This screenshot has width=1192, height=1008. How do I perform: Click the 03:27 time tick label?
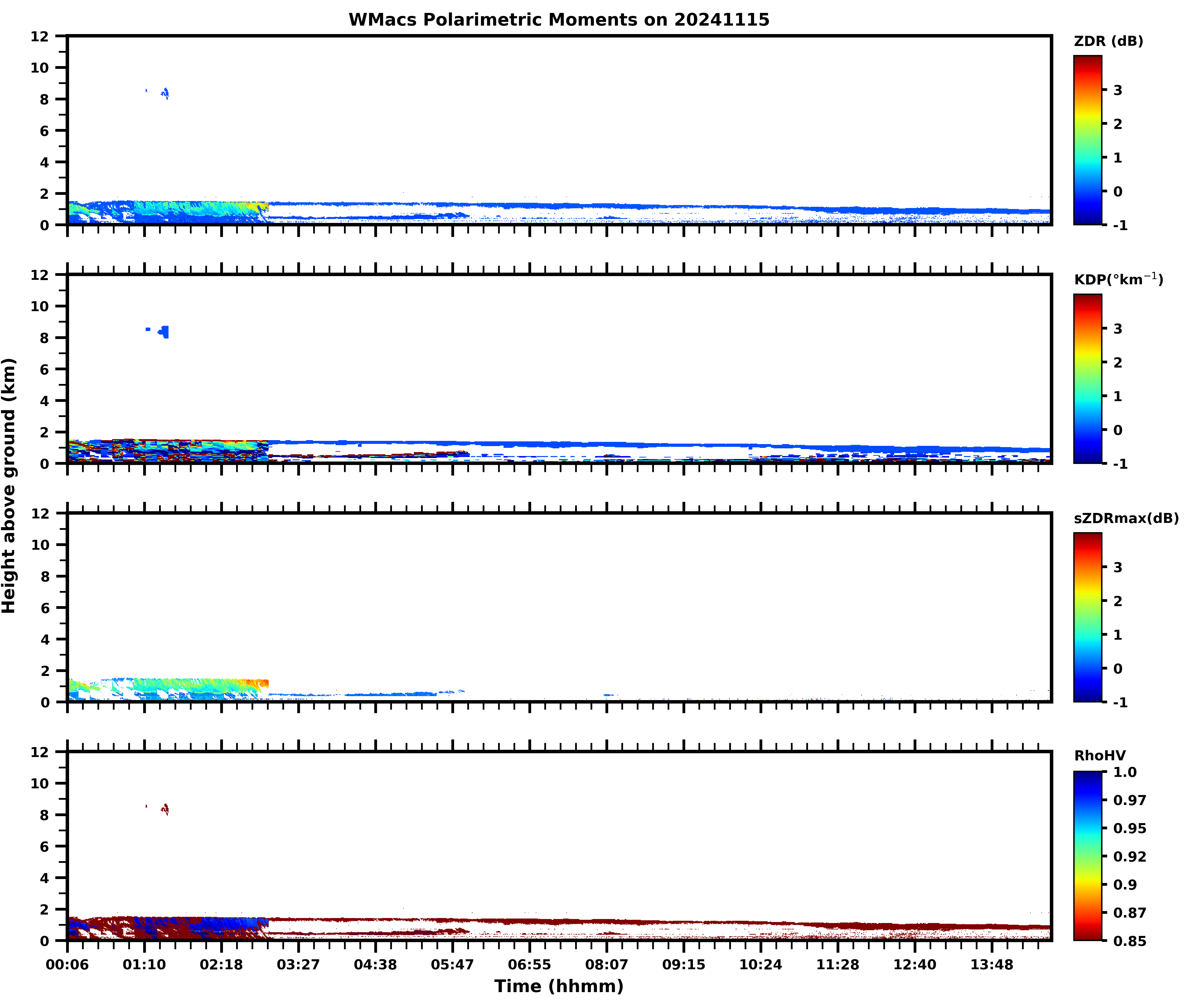click(298, 965)
